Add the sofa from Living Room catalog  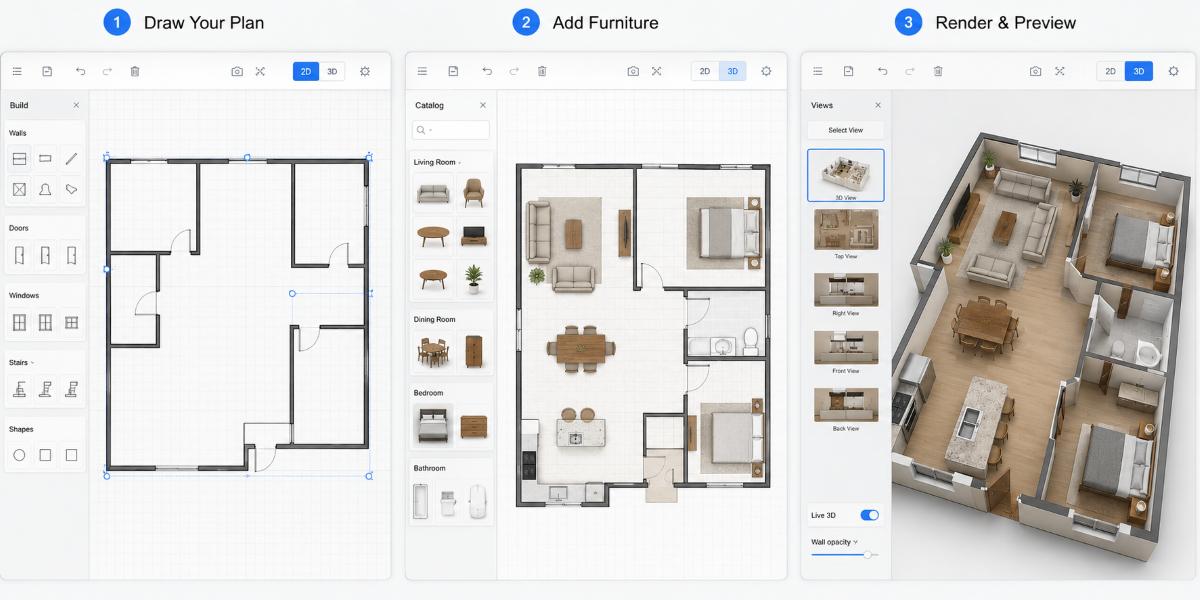click(433, 191)
